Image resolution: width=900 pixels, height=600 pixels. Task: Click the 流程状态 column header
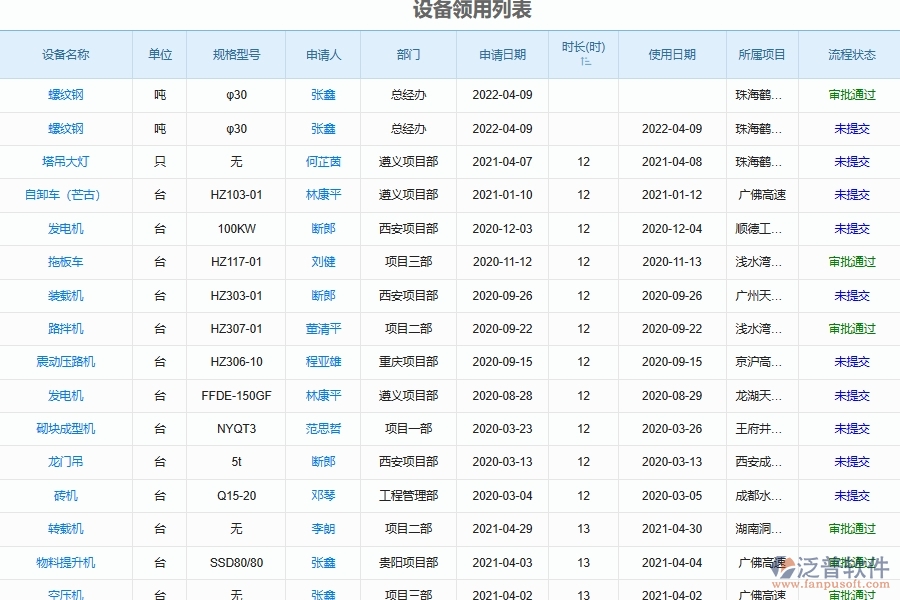click(x=850, y=55)
